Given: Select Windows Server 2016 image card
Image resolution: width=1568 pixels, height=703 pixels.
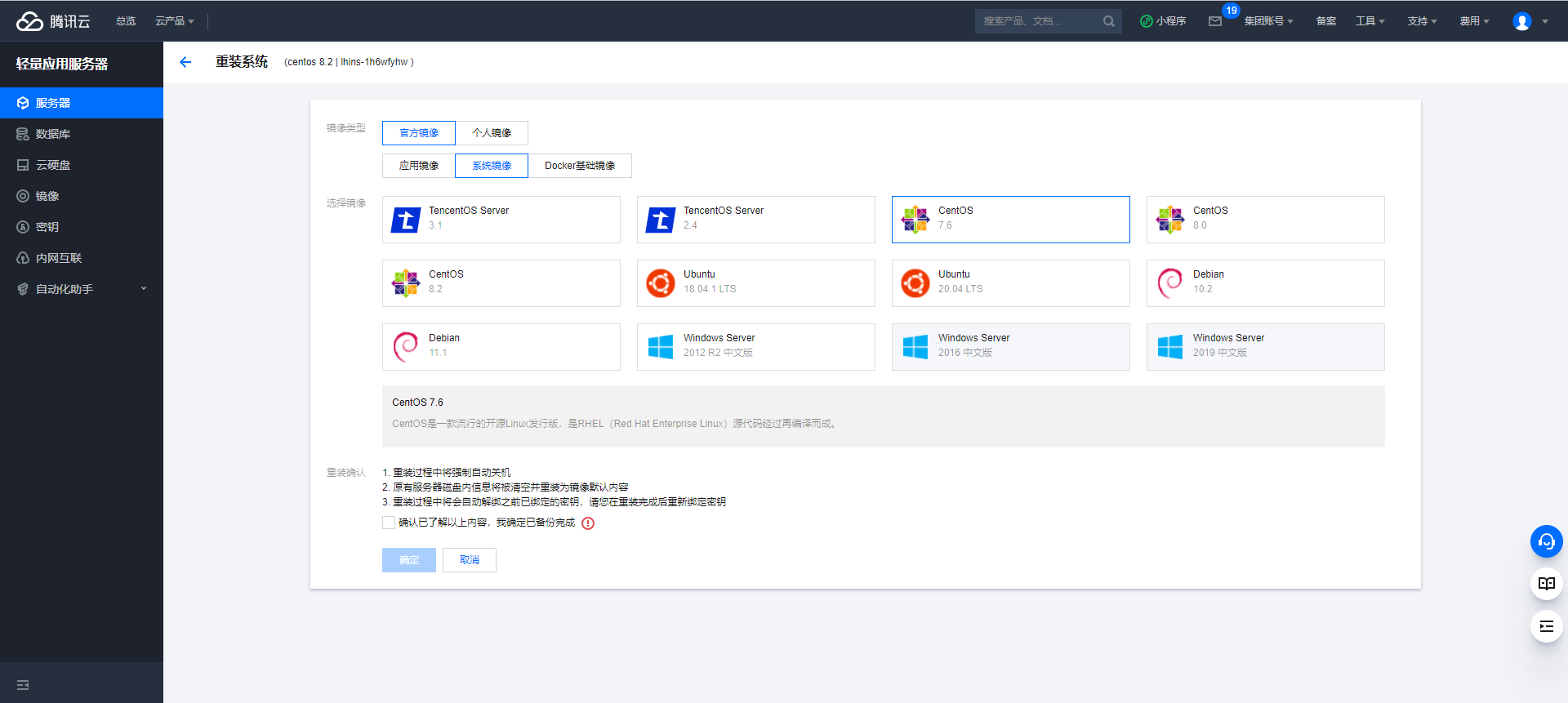Looking at the screenshot, I should point(1011,347).
